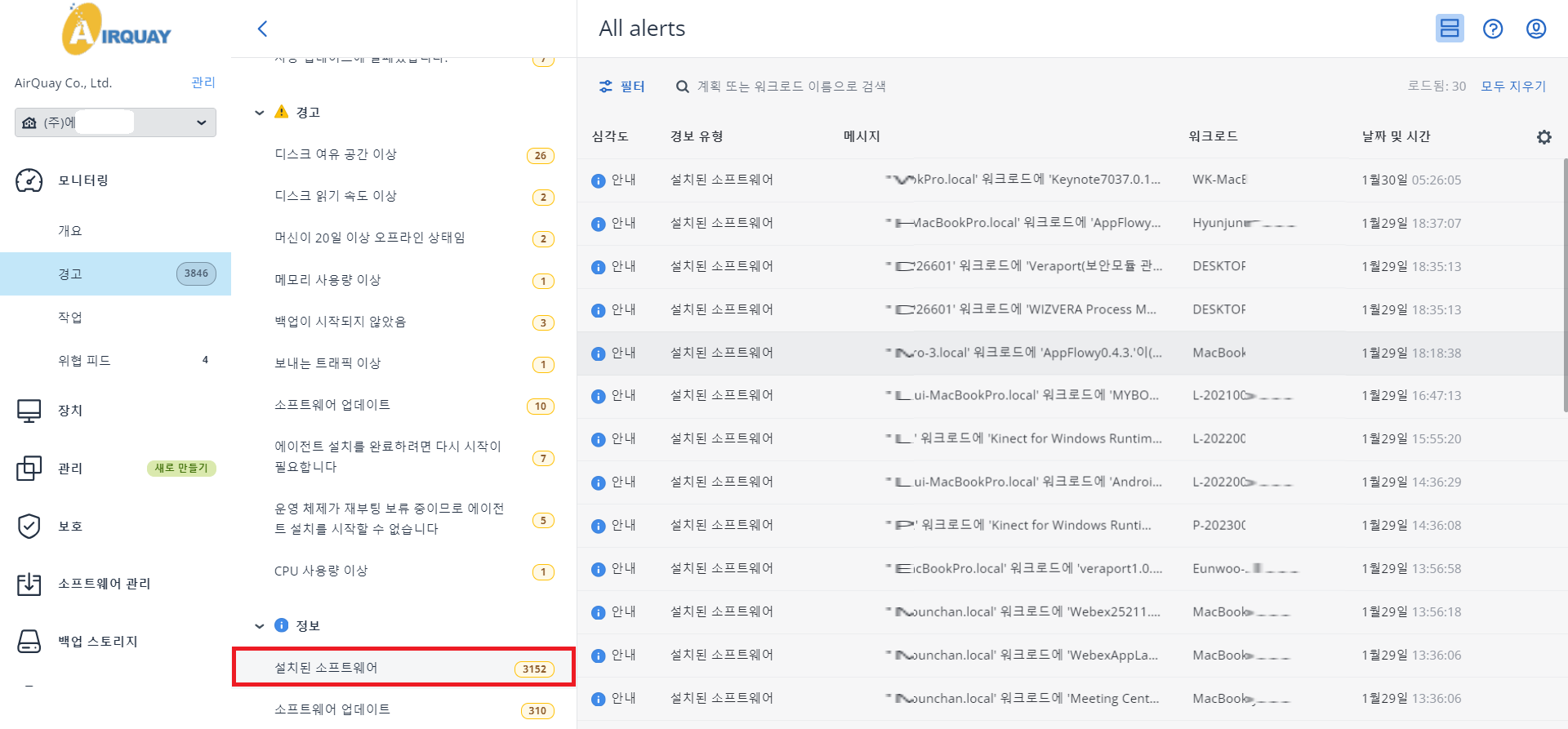Image resolution: width=1568 pixels, height=729 pixels.
Task: Select 설치된 소프트웨어 with count 3152
Action: tap(404, 668)
